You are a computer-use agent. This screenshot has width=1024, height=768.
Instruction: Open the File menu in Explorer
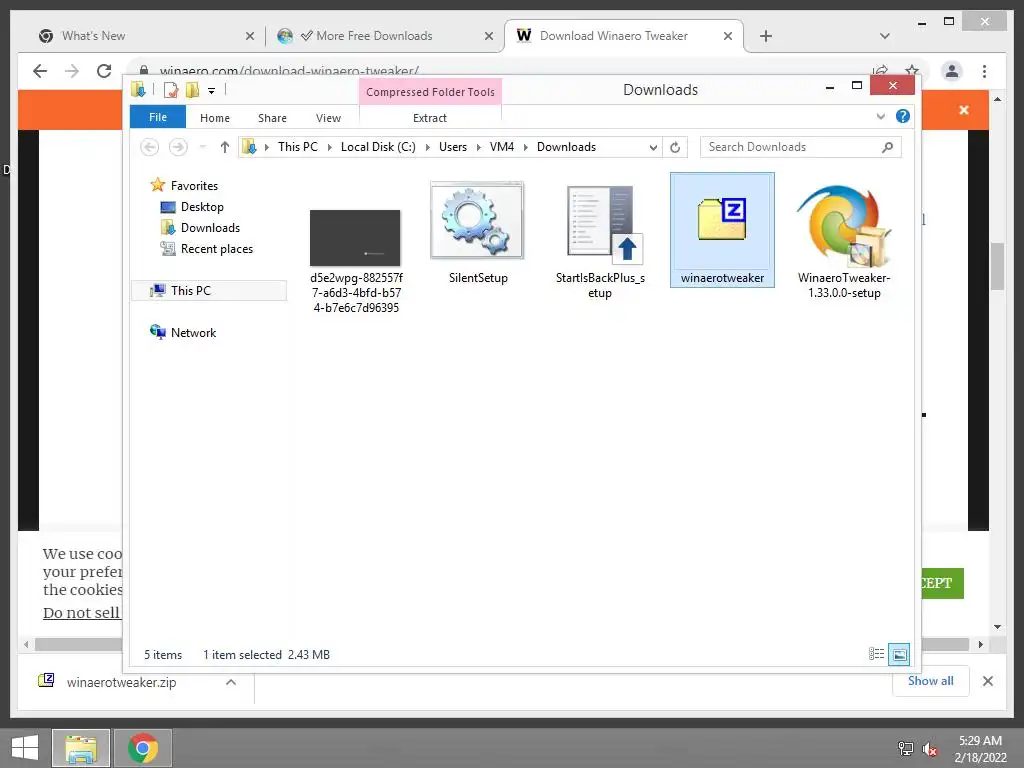click(158, 117)
